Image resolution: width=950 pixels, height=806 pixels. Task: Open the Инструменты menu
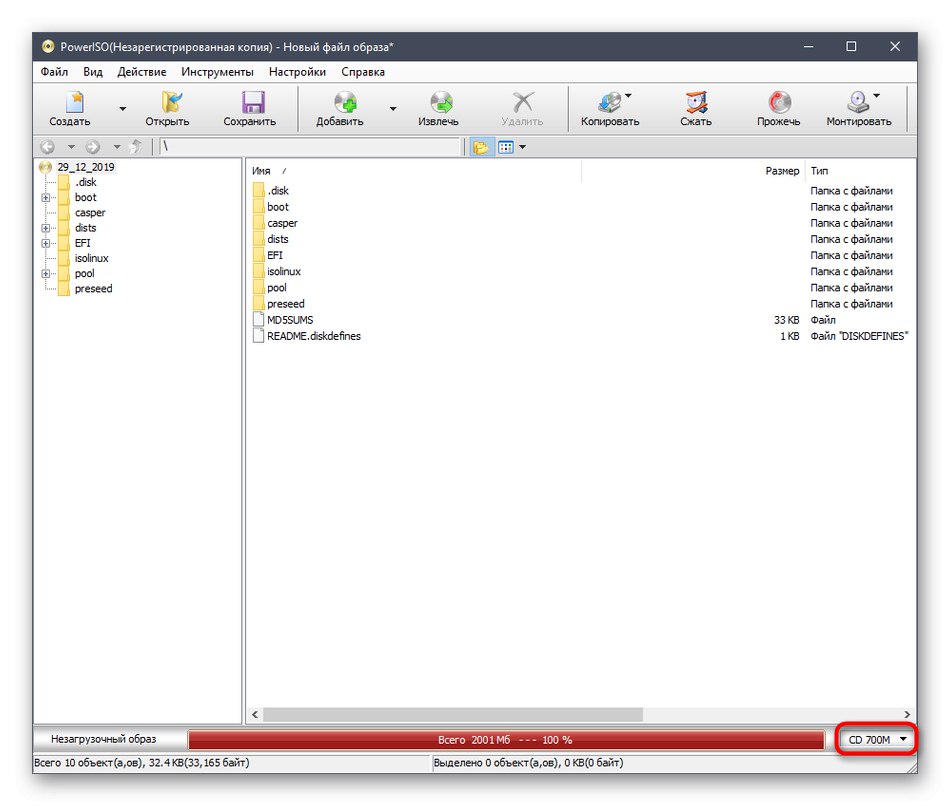tap(217, 72)
